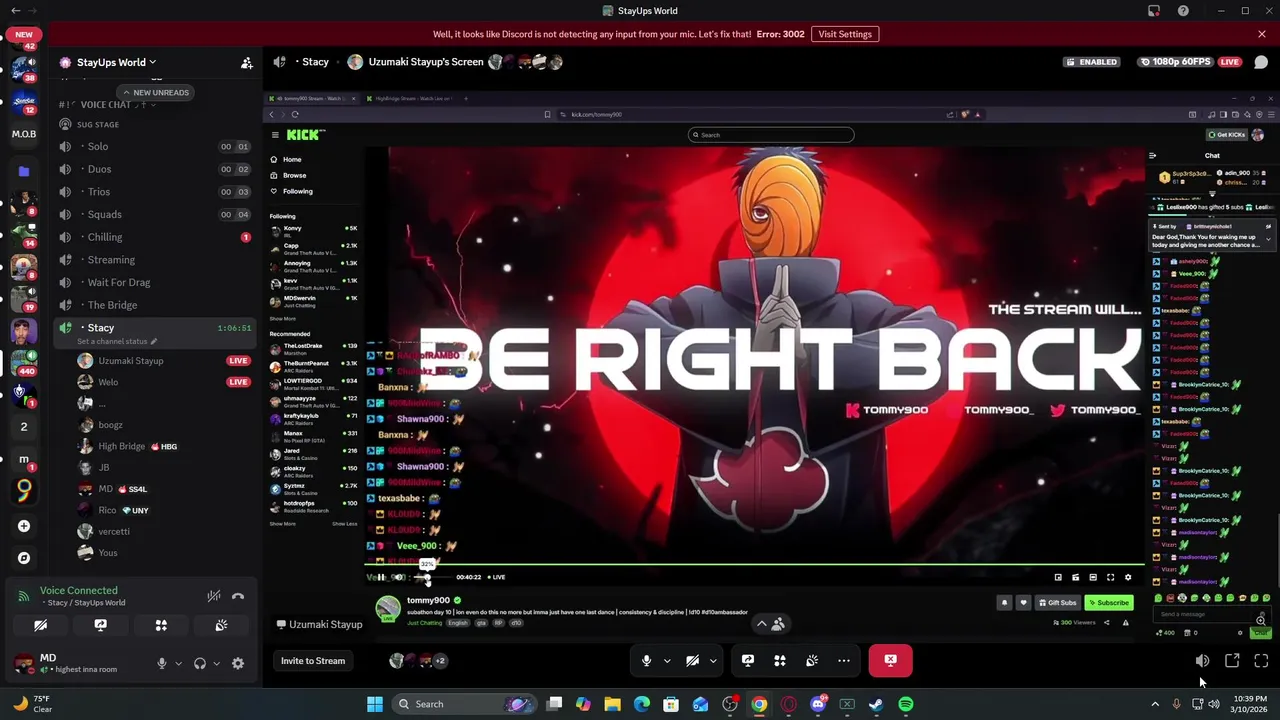Show participants with the chevron people button
Image resolution: width=1280 pixels, height=720 pixels.
point(770,623)
